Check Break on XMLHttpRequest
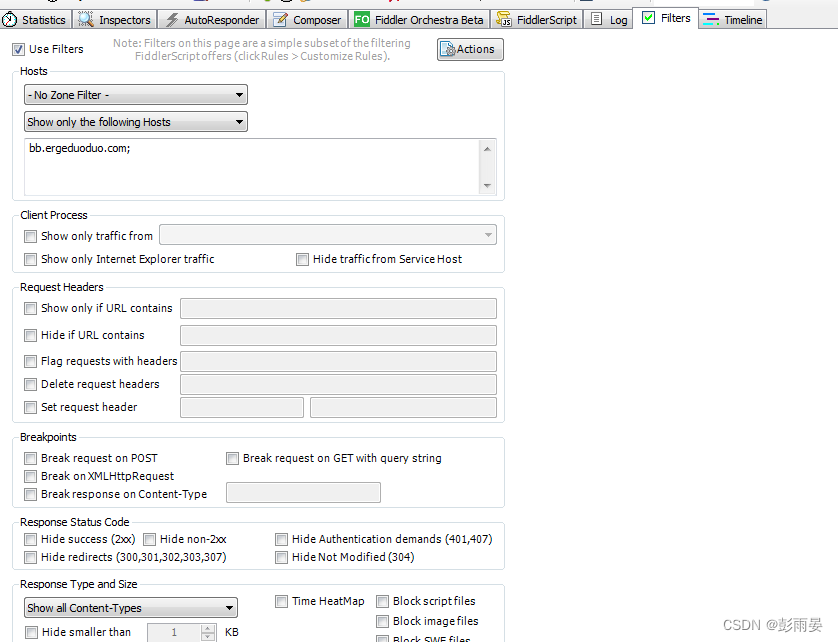 point(30,476)
